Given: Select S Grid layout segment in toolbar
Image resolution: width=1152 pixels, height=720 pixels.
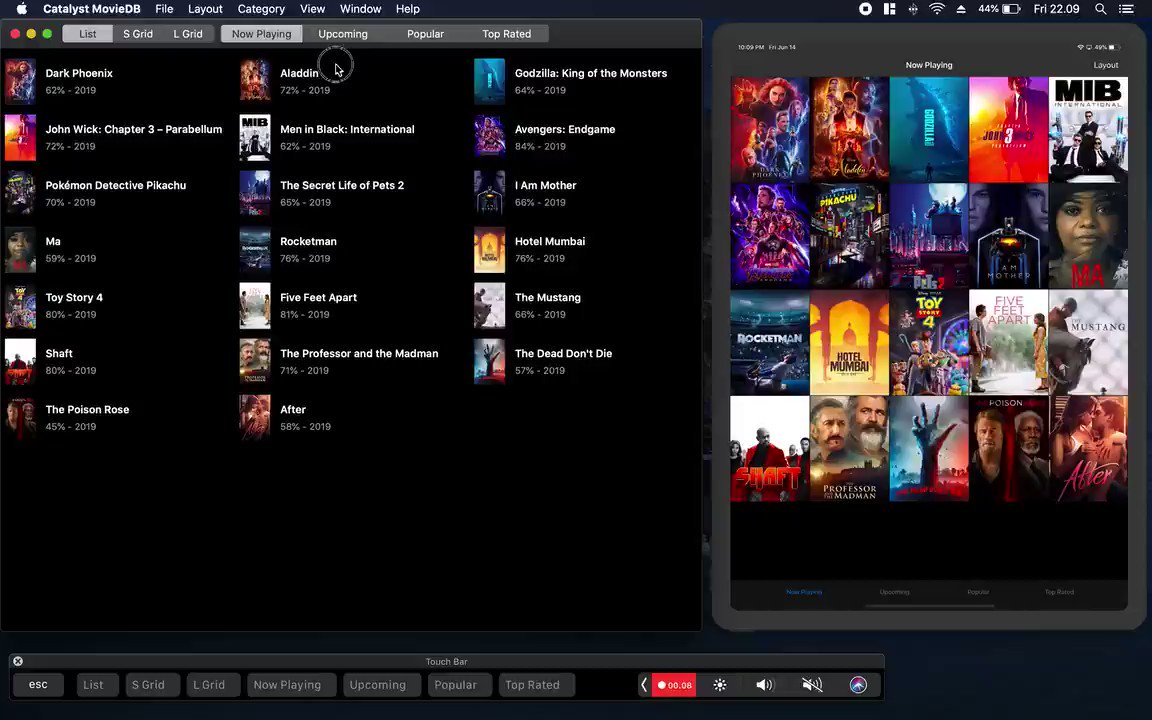Looking at the screenshot, I should [x=137, y=34].
